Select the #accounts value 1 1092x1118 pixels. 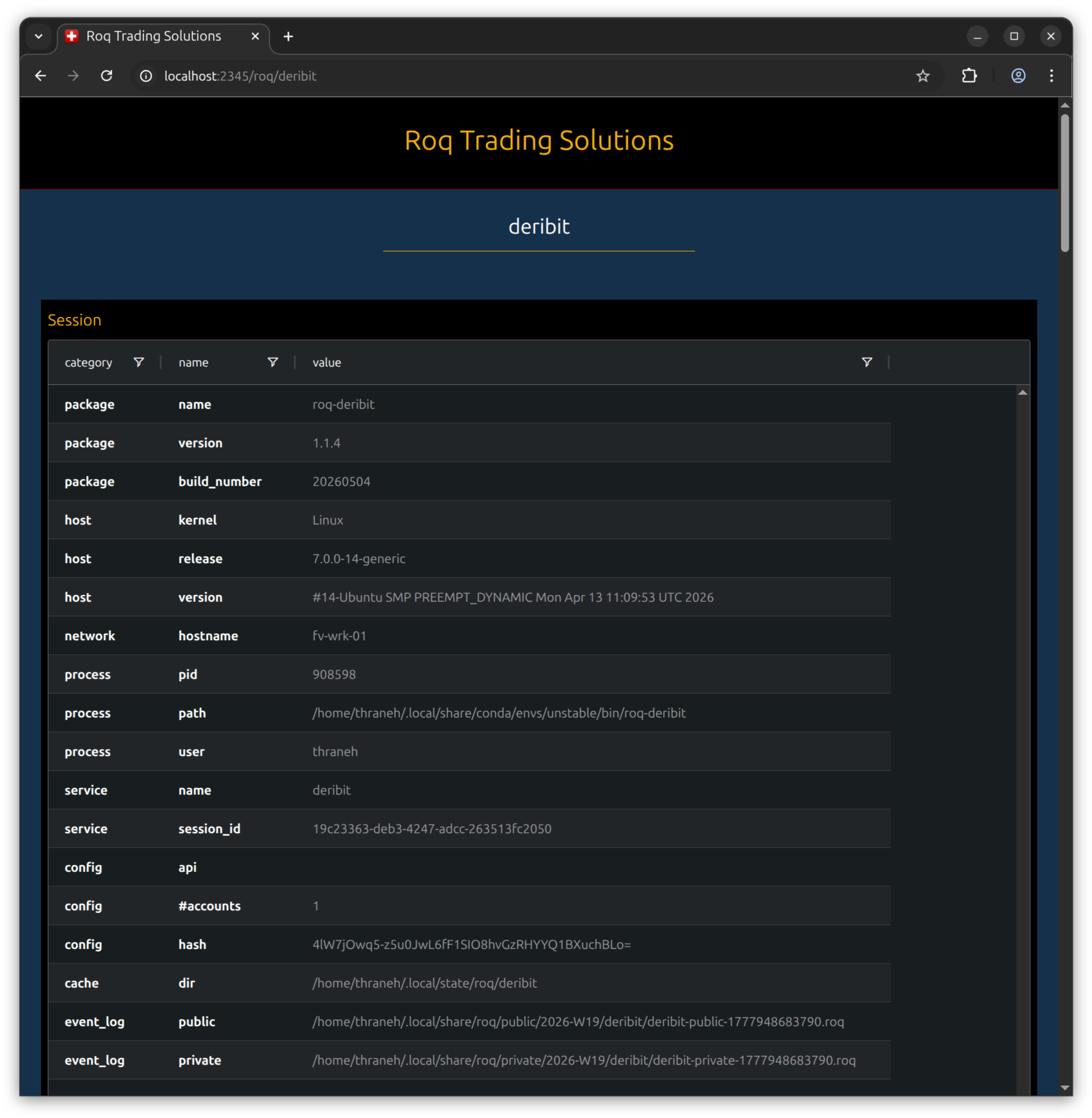point(315,906)
